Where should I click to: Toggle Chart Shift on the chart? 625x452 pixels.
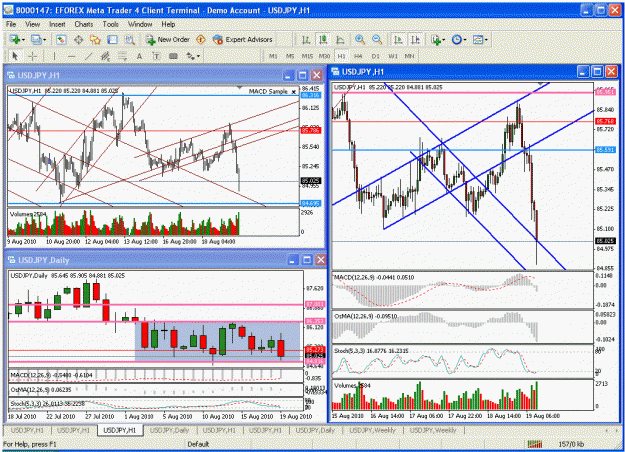click(415, 39)
